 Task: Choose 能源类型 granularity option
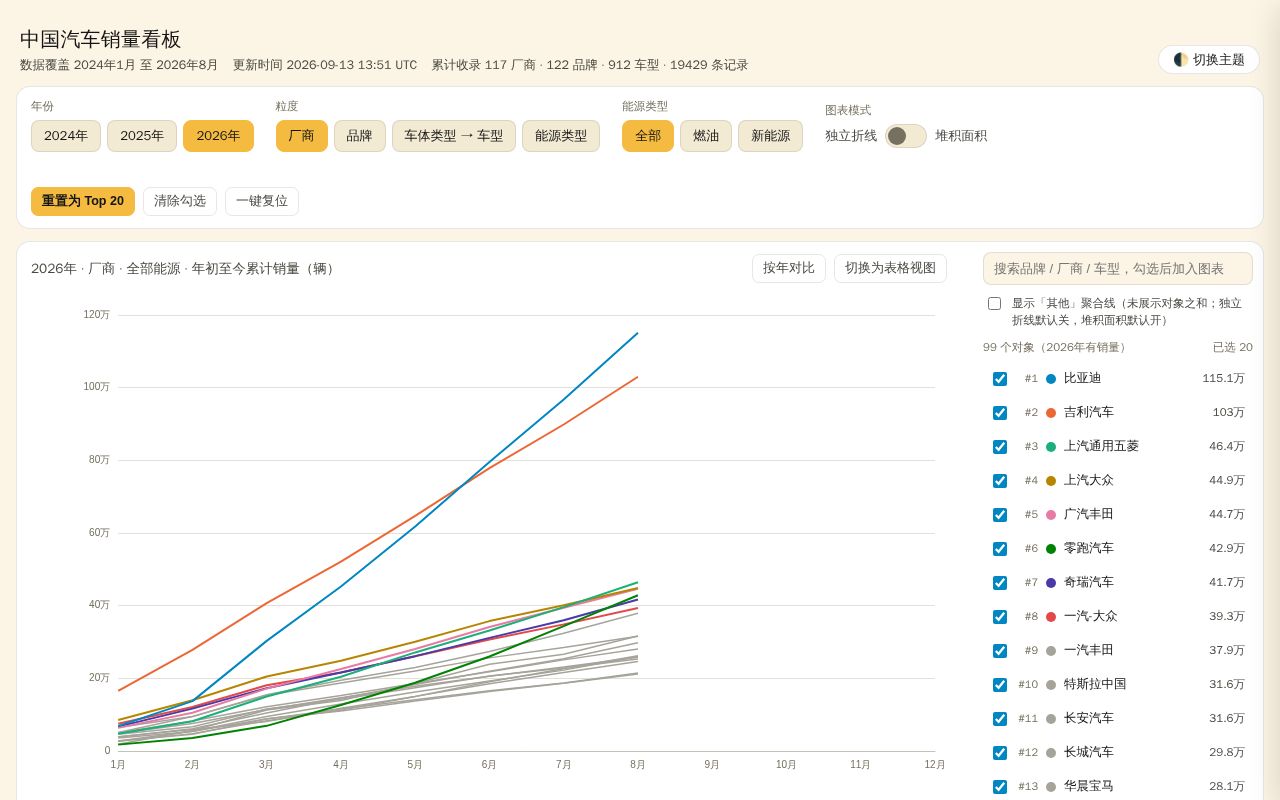click(x=561, y=136)
